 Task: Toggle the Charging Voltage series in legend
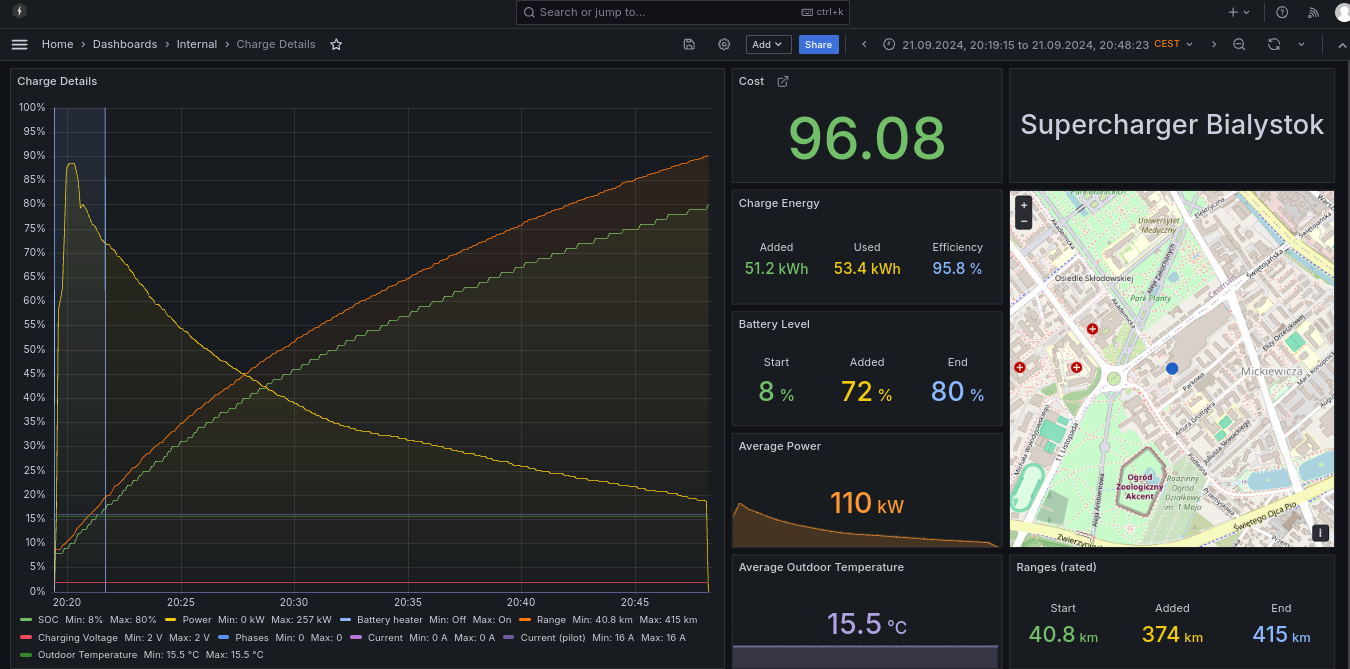point(78,637)
